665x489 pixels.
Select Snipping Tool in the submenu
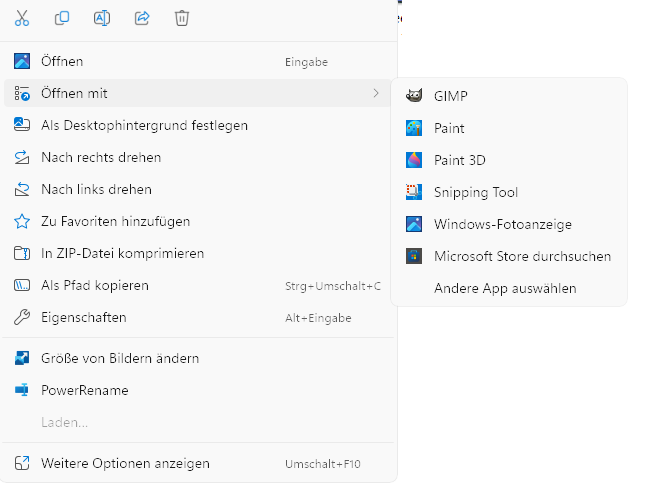click(475, 192)
